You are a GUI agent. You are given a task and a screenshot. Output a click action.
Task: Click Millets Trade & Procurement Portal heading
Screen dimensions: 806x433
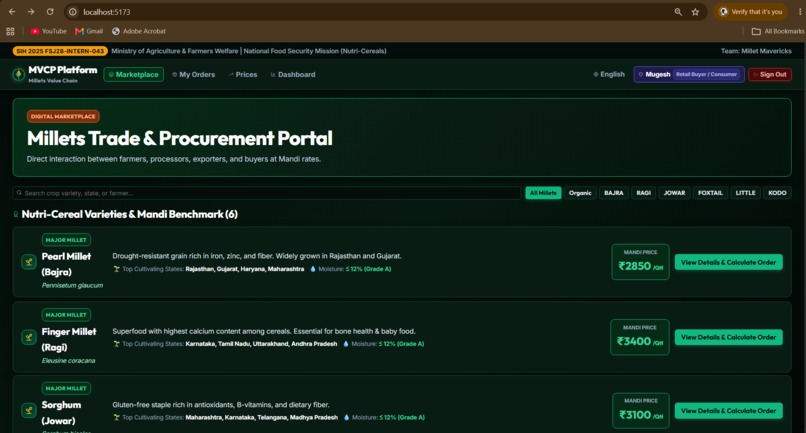pos(180,138)
